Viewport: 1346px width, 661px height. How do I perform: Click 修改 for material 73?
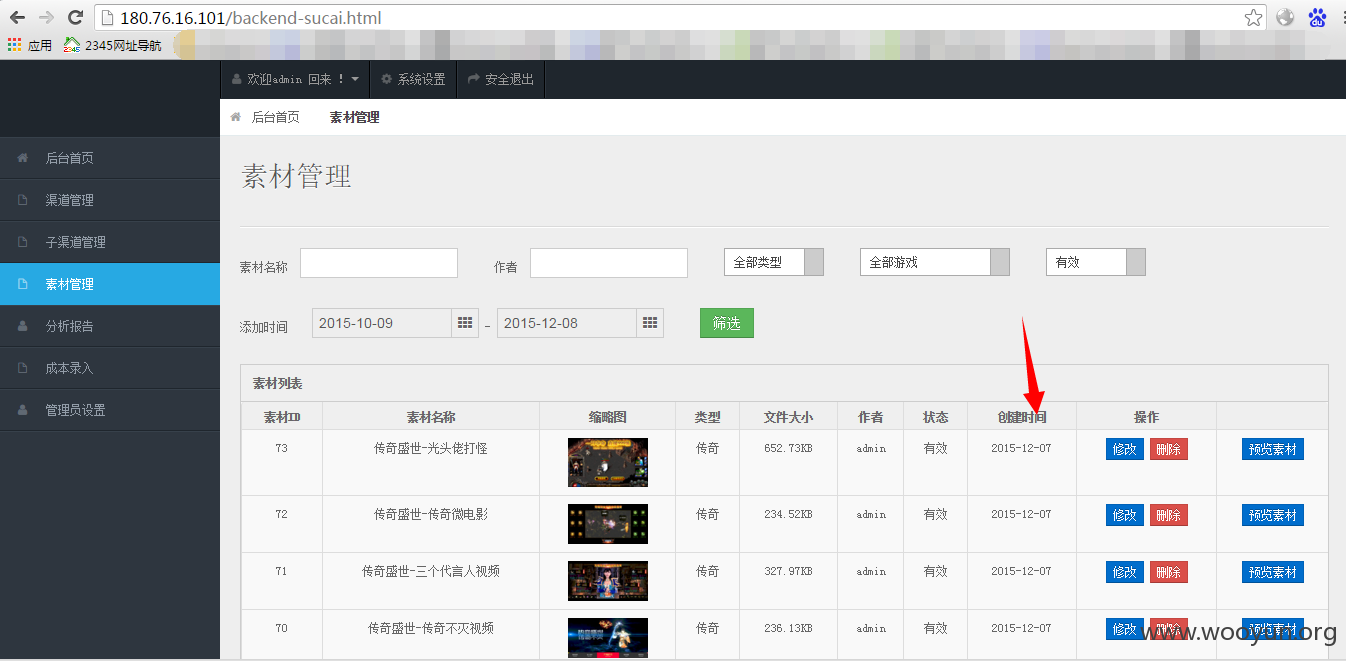click(x=1125, y=449)
